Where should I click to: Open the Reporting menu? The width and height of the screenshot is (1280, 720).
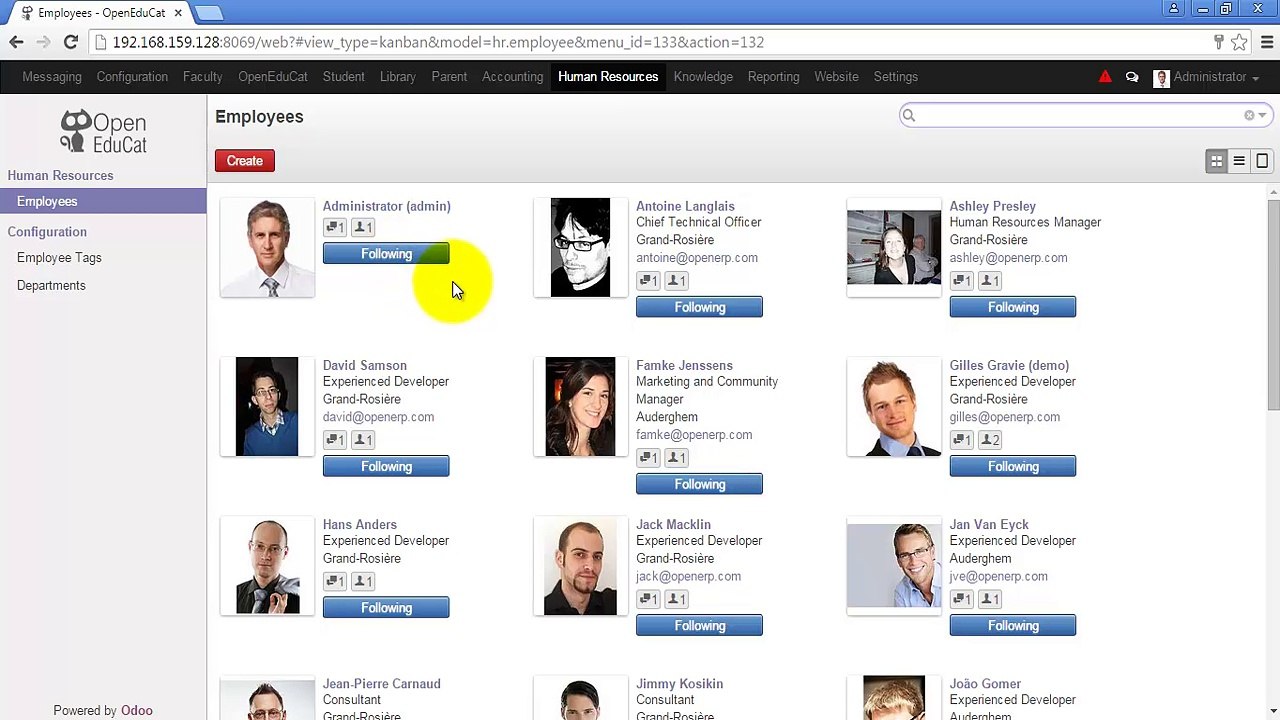773,77
